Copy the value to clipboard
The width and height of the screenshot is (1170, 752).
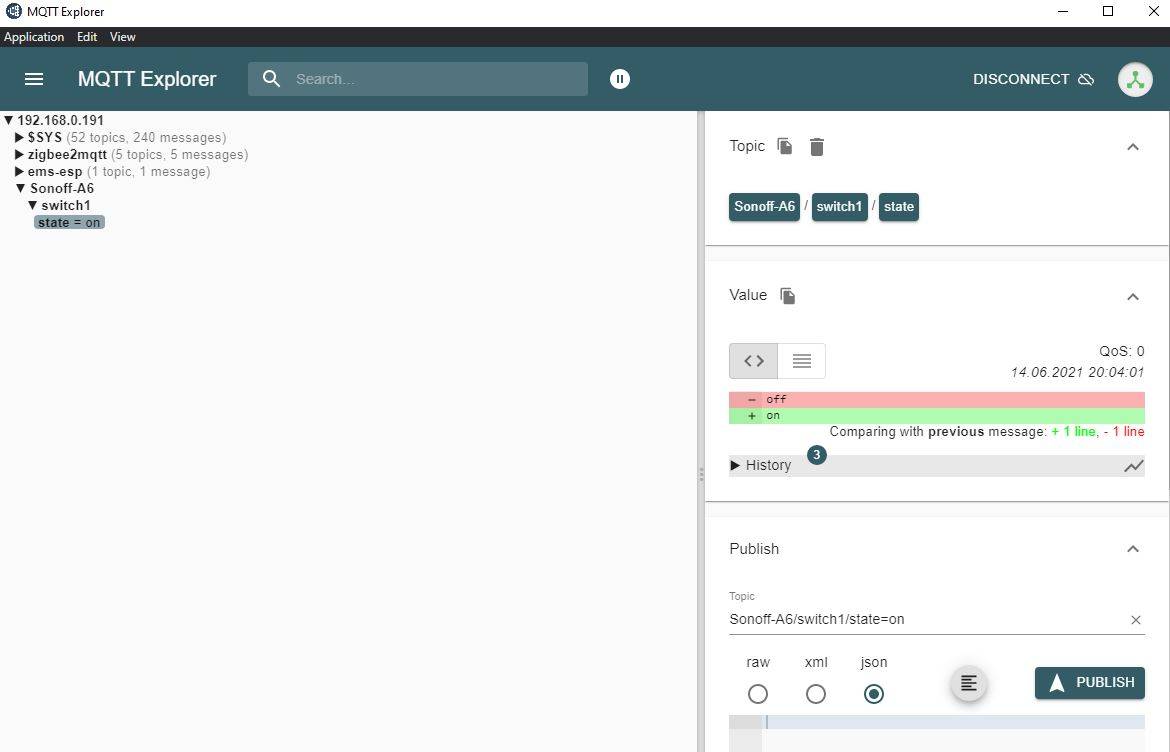(x=787, y=295)
